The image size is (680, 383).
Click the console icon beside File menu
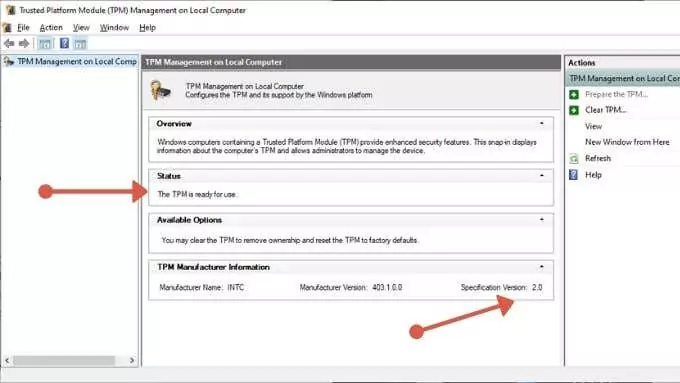point(7,28)
